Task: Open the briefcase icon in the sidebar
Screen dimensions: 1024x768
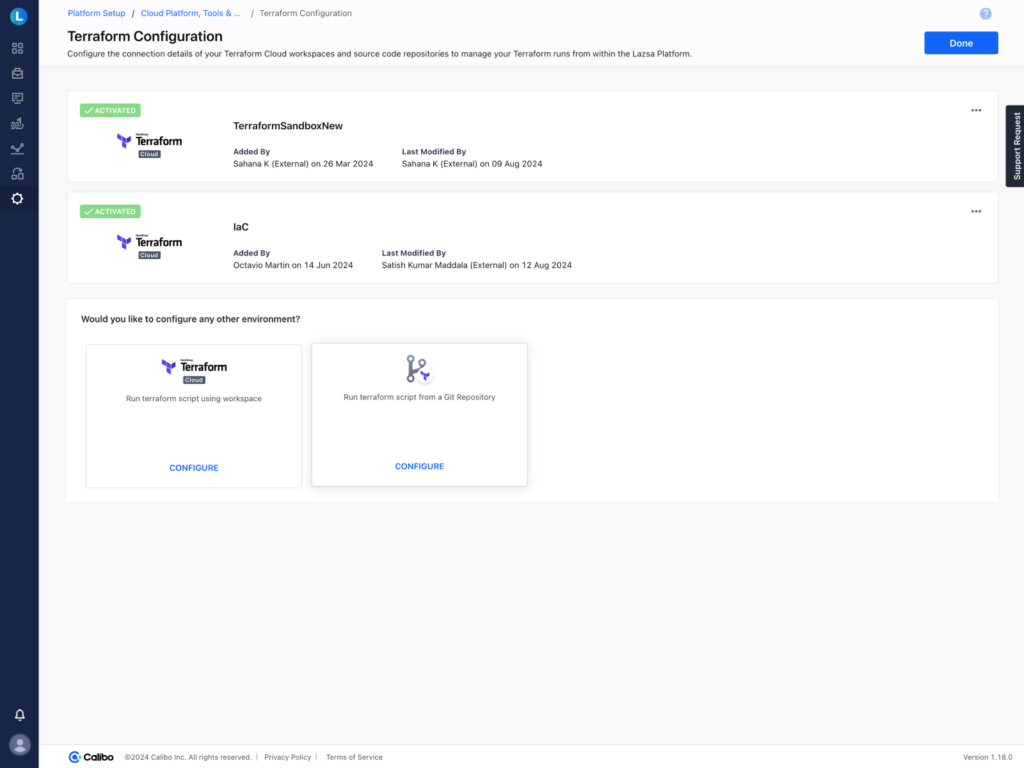Action: coord(18,73)
